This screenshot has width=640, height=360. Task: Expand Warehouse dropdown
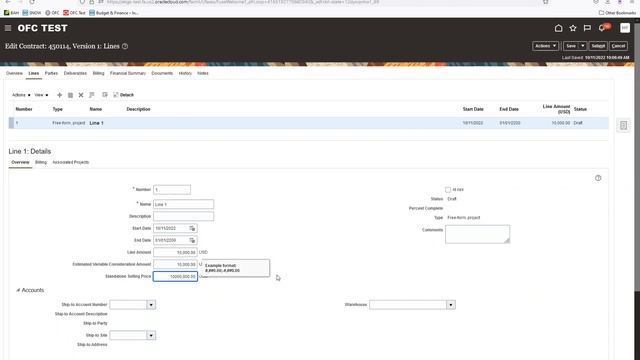click(x=451, y=305)
